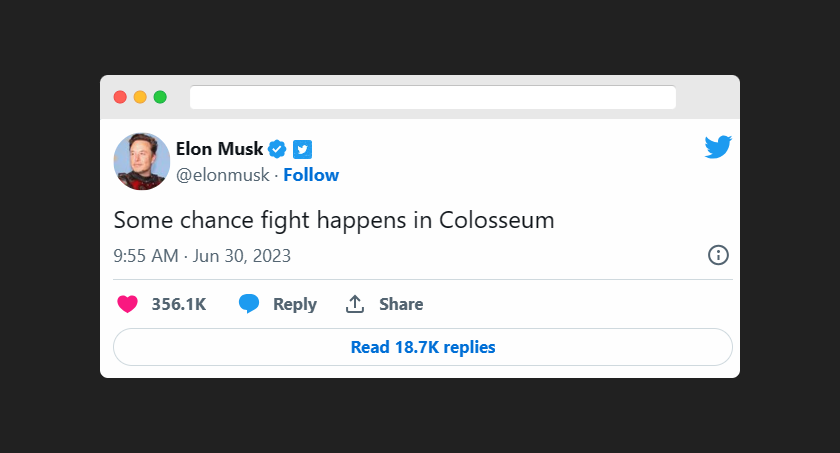Maximize the window with the green dot
Viewport: 840px width, 453px height.
[160, 97]
